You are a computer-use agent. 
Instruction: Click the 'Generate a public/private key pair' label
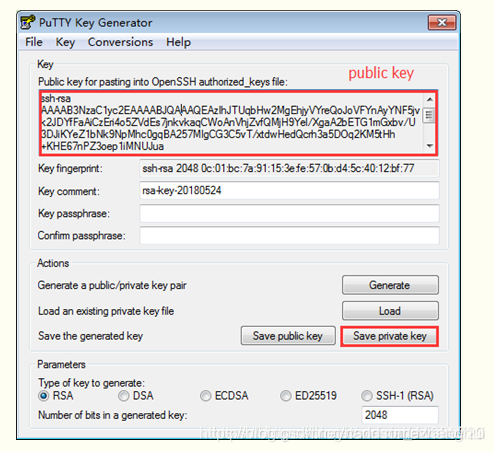click(x=112, y=285)
